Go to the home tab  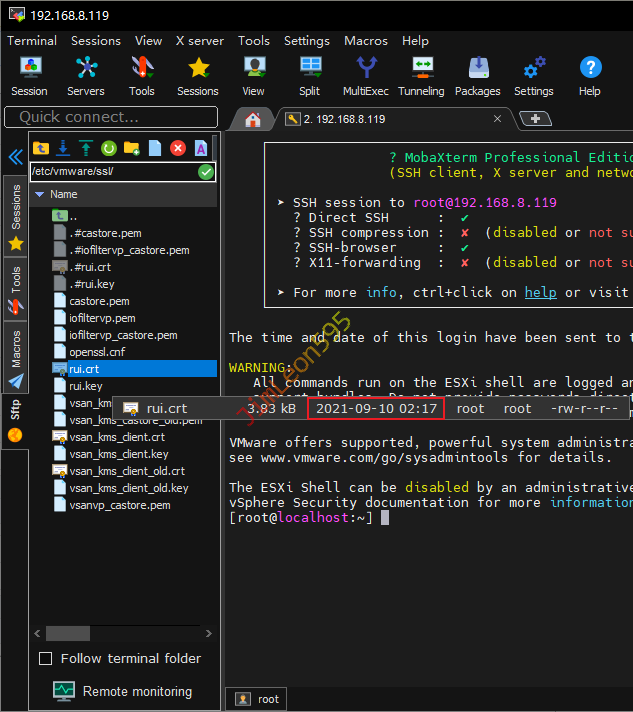[252, 120]
